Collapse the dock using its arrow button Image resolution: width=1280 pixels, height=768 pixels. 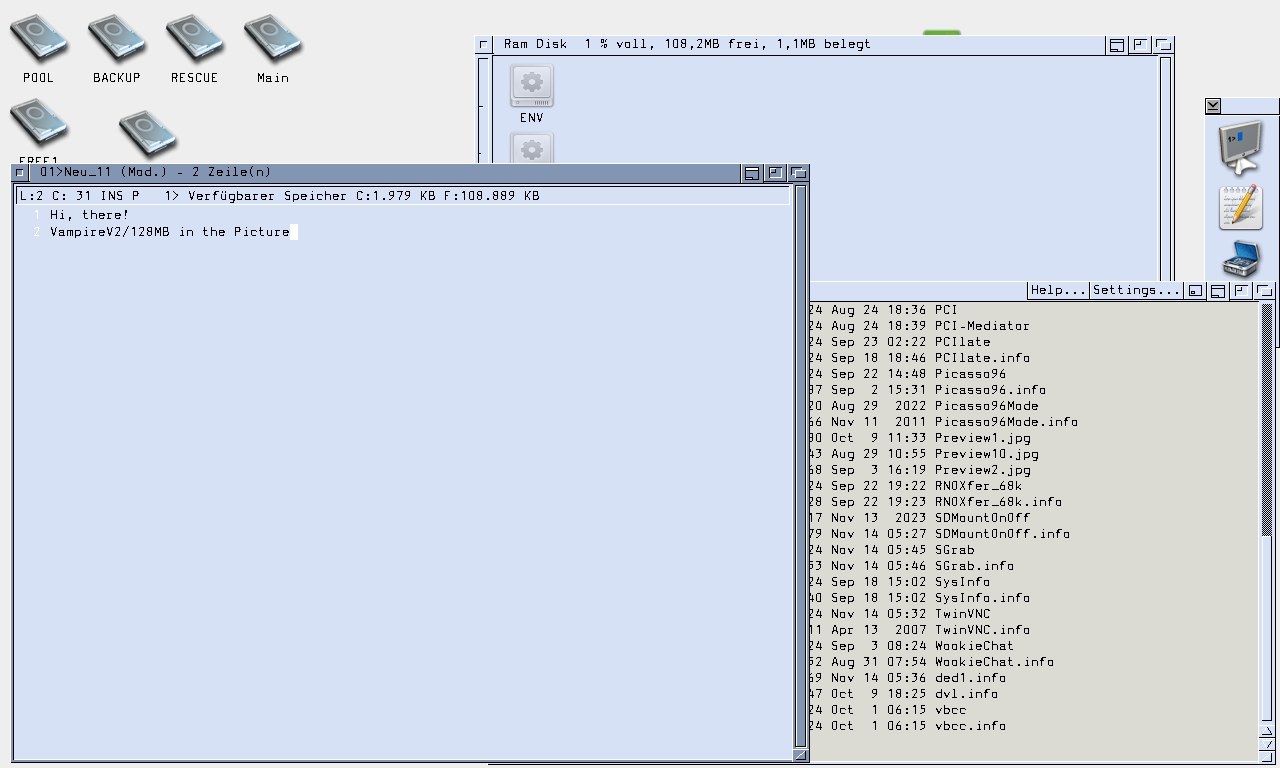coord(1213,106)
